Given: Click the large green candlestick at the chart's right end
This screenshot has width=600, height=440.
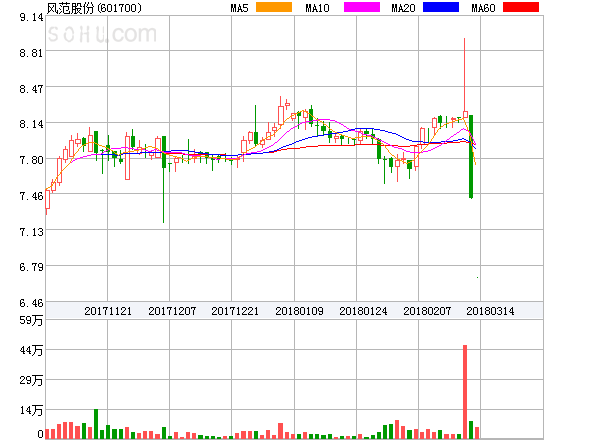Looking at the screenshot, I should click(471, 156).
